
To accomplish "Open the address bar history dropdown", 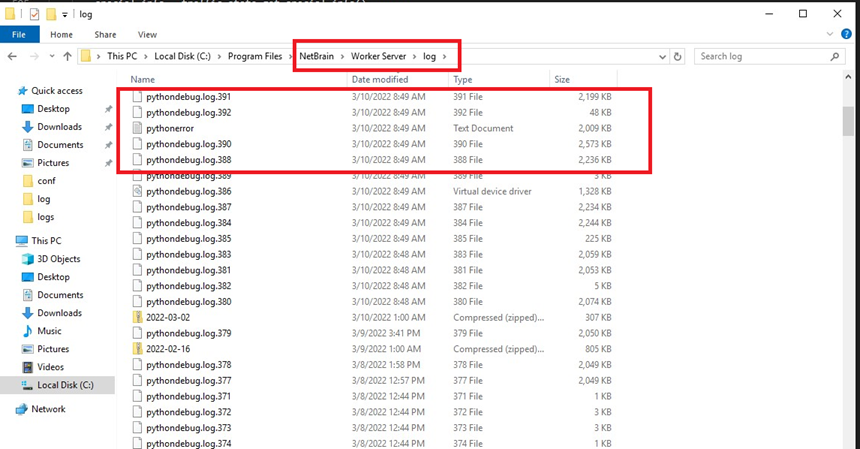I will click(665, 56).
